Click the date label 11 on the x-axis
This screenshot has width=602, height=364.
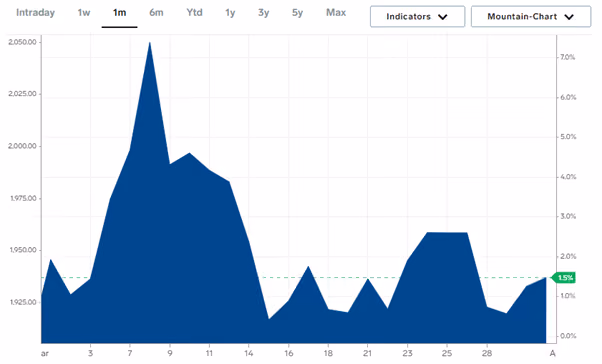point(209,353)
